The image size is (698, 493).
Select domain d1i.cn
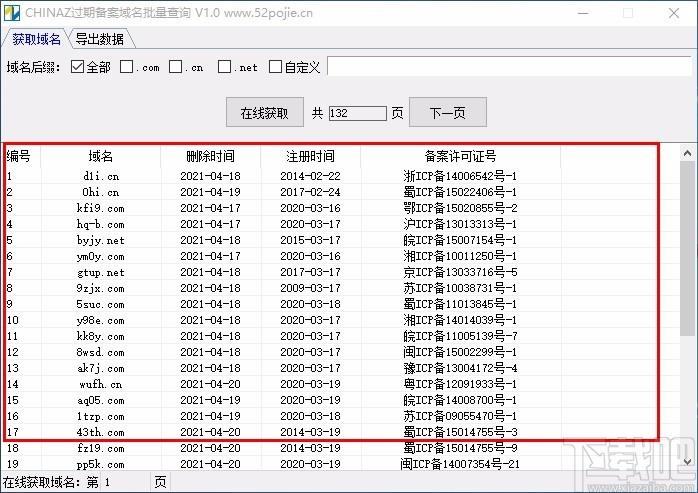tap(101, 176)
